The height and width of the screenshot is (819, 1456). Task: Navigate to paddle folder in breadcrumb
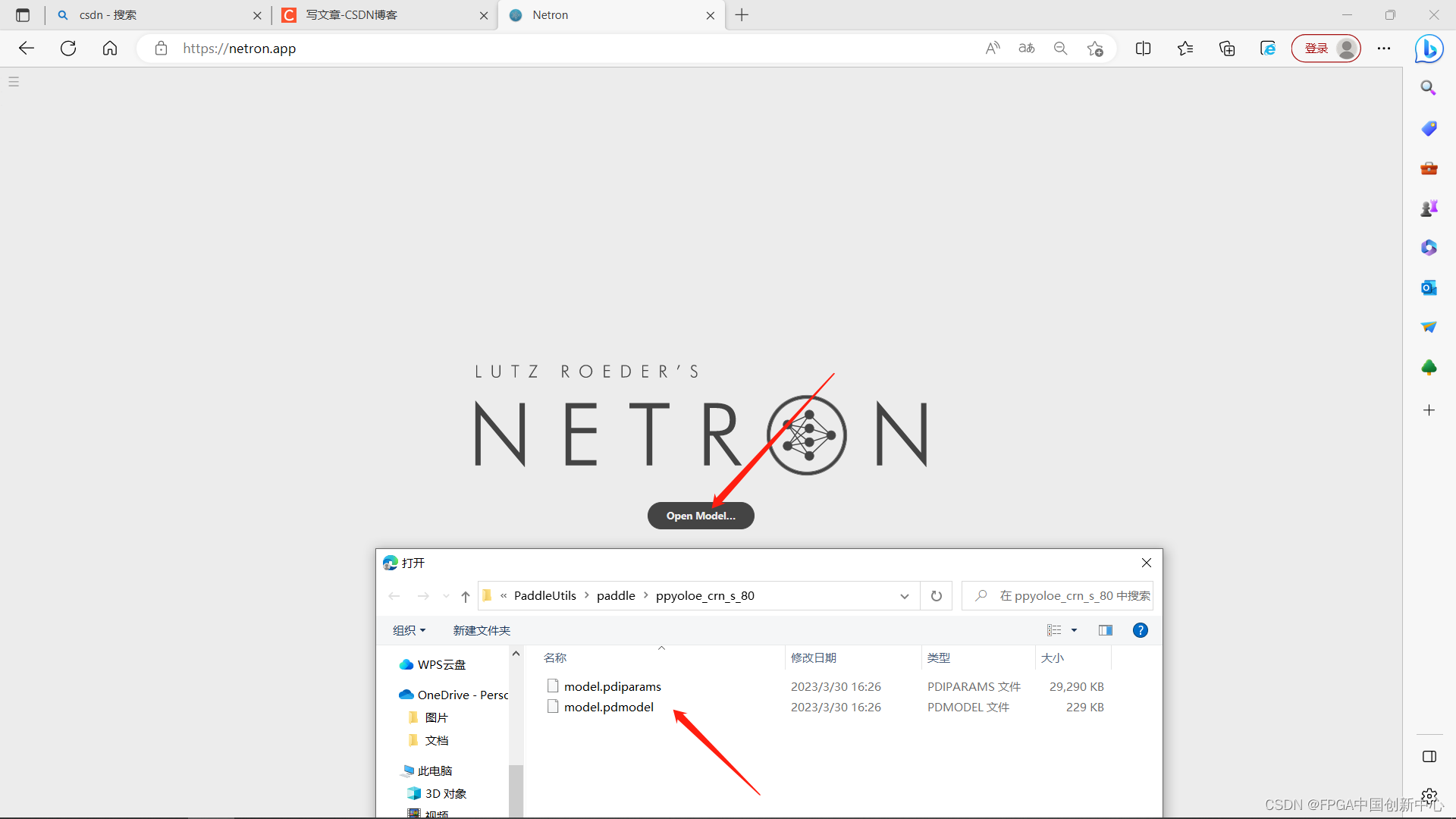616,596
